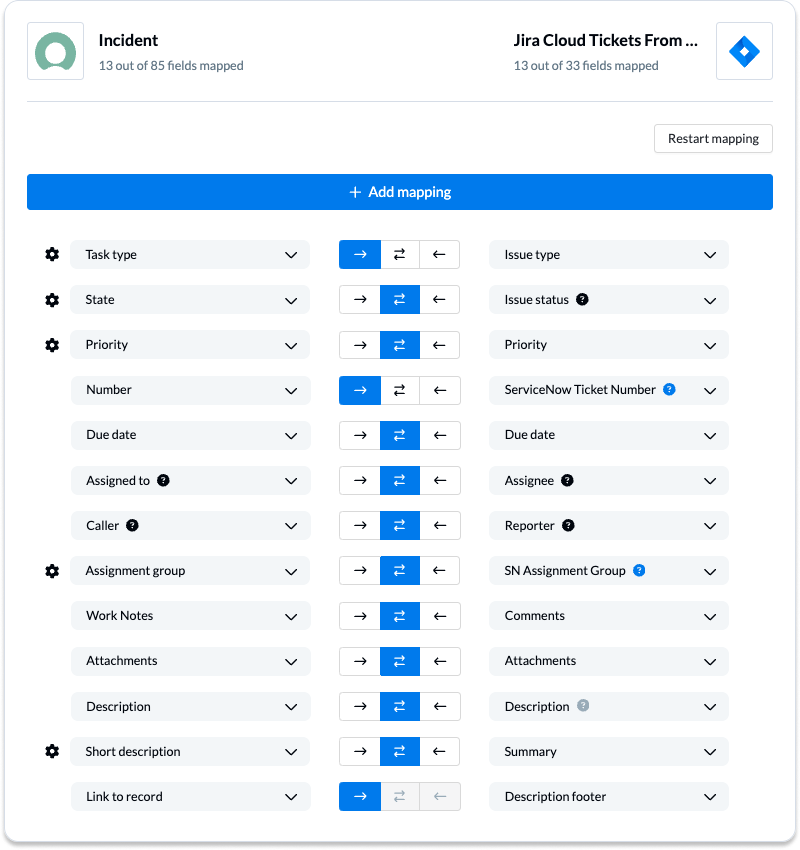Click the help badge on the Assignee field
The height and width of the screenshot is (850, 800).
click(566, 480)
